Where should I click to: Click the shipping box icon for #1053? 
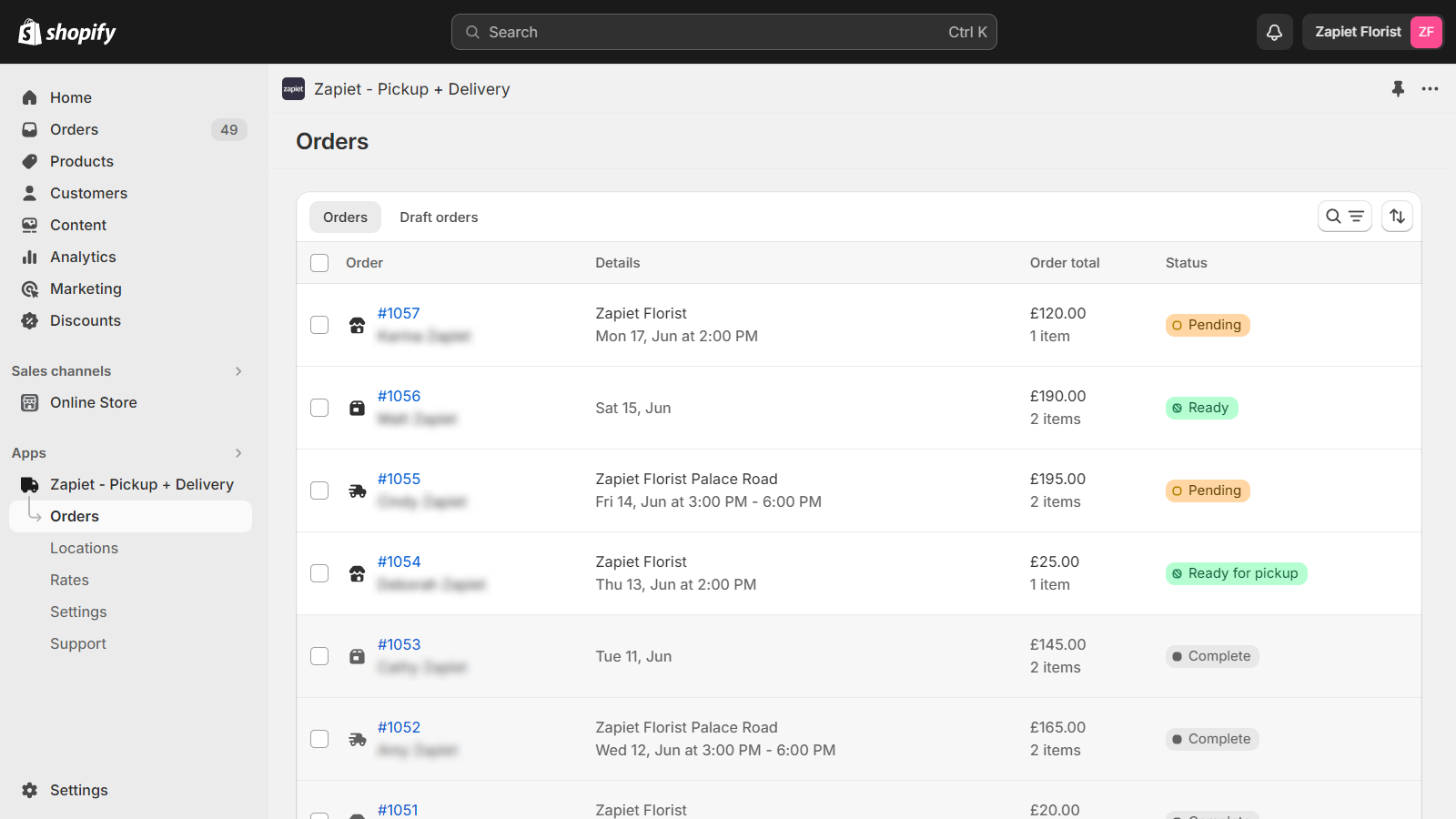357,656
